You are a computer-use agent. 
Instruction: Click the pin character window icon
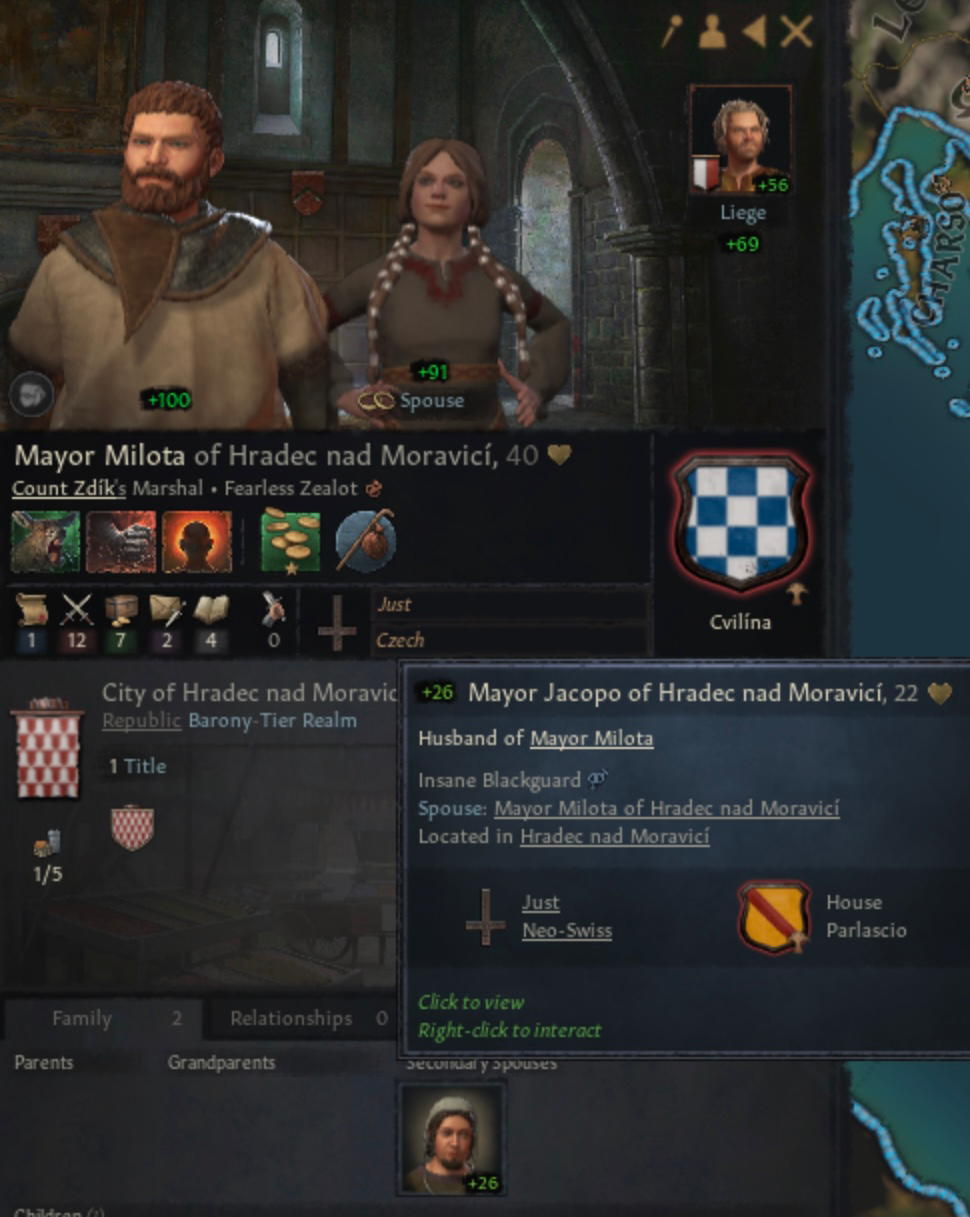tap(670, 32)
